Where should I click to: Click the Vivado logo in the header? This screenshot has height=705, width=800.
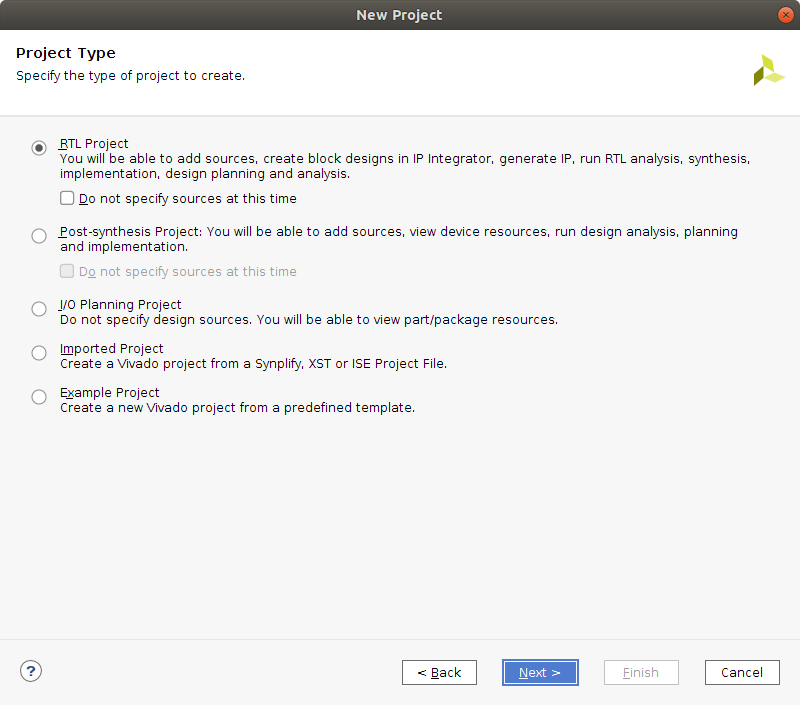[x=768, y=70]
